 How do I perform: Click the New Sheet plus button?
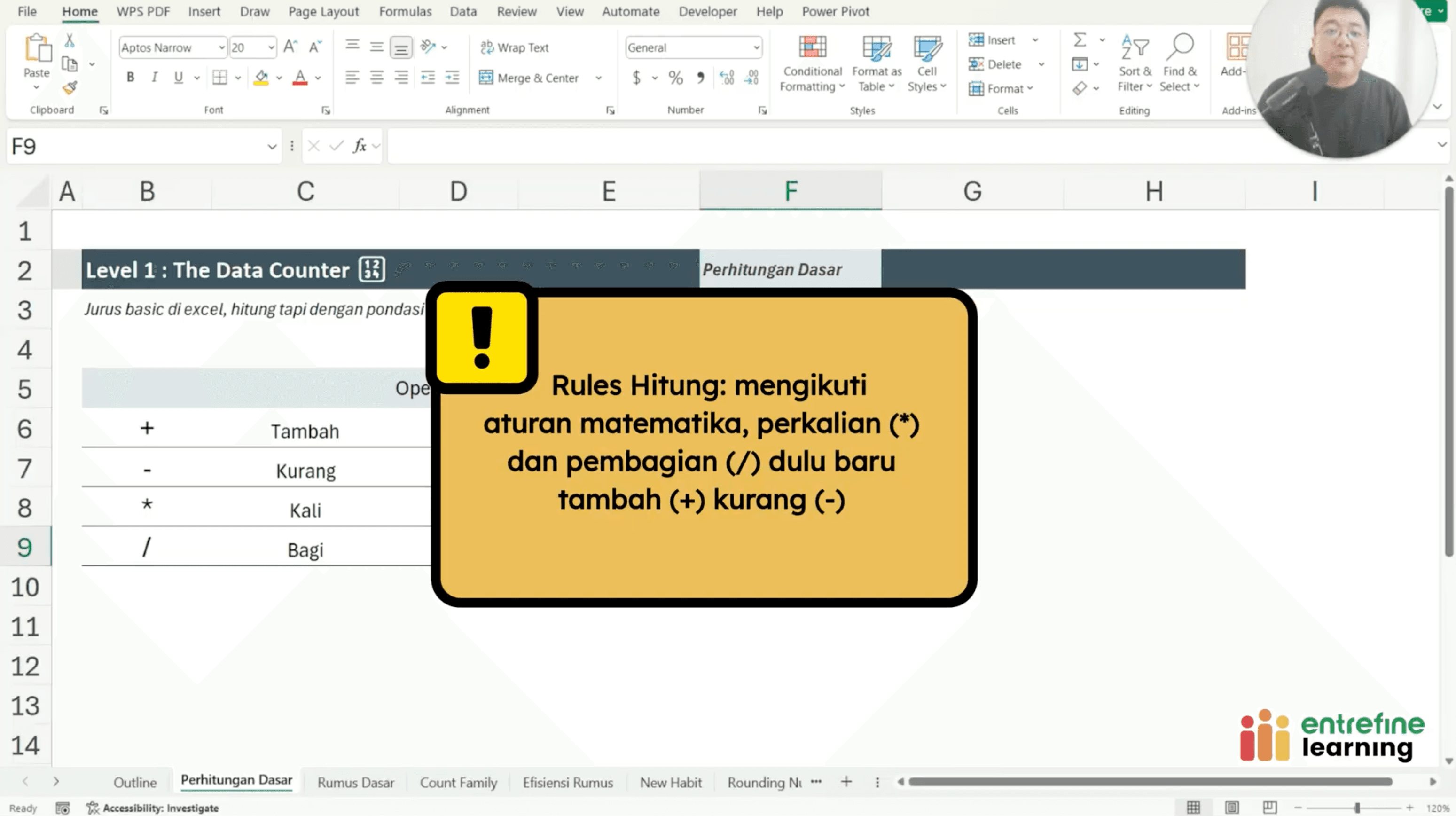click(846, 782)
